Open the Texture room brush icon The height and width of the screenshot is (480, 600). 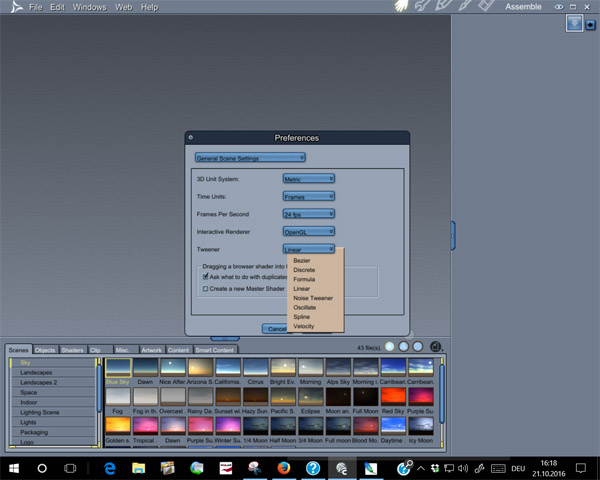[x=465, y=6]
